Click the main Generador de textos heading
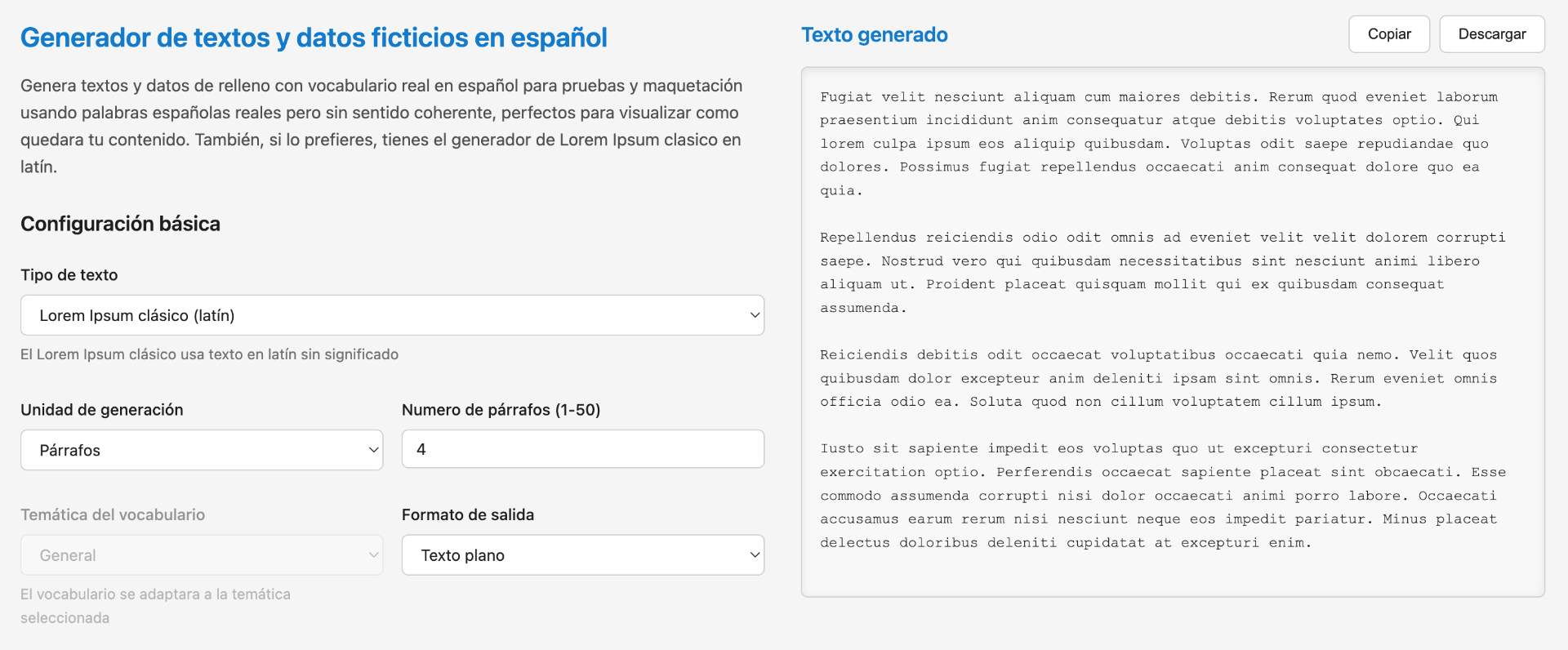 (x=314, y=38)
